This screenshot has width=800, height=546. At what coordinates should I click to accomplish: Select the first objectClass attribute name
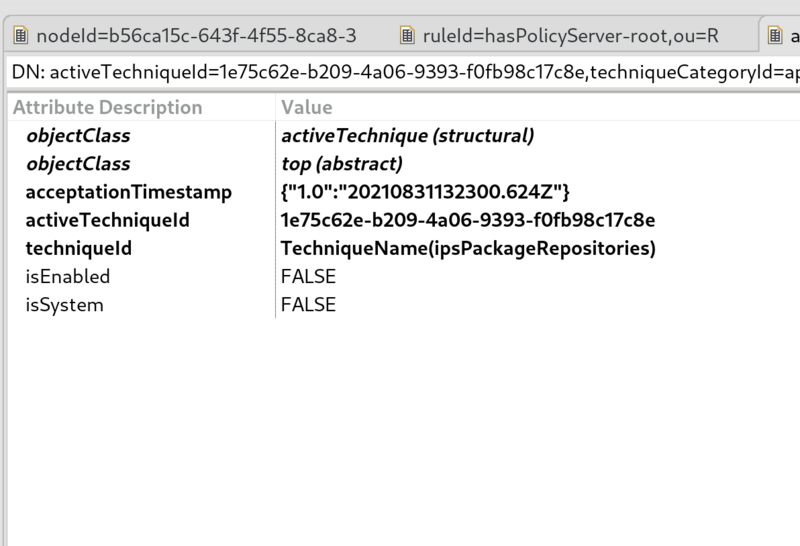78,136
